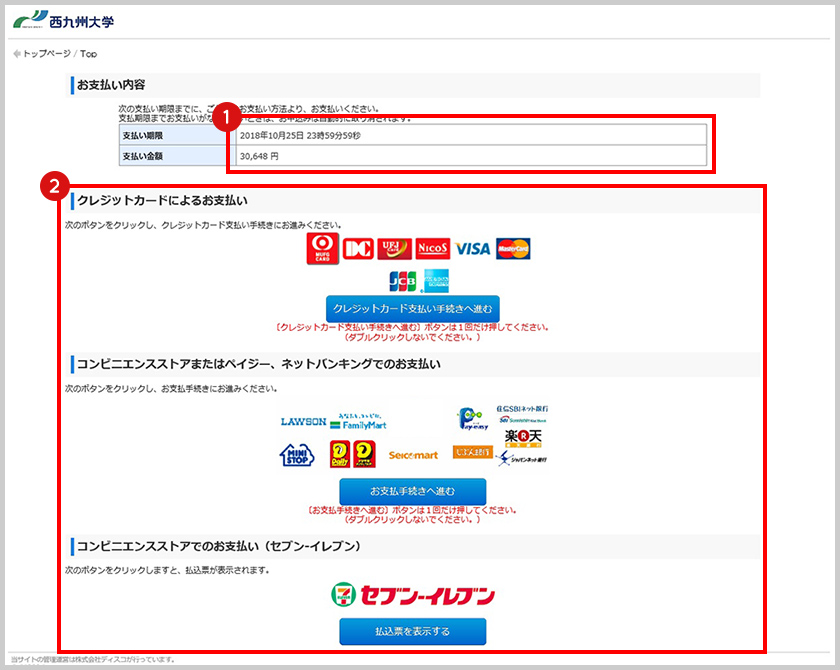Click the セブン-イレブン logo
This screenshot has height=670, width=840.
[x=412, y=595]
